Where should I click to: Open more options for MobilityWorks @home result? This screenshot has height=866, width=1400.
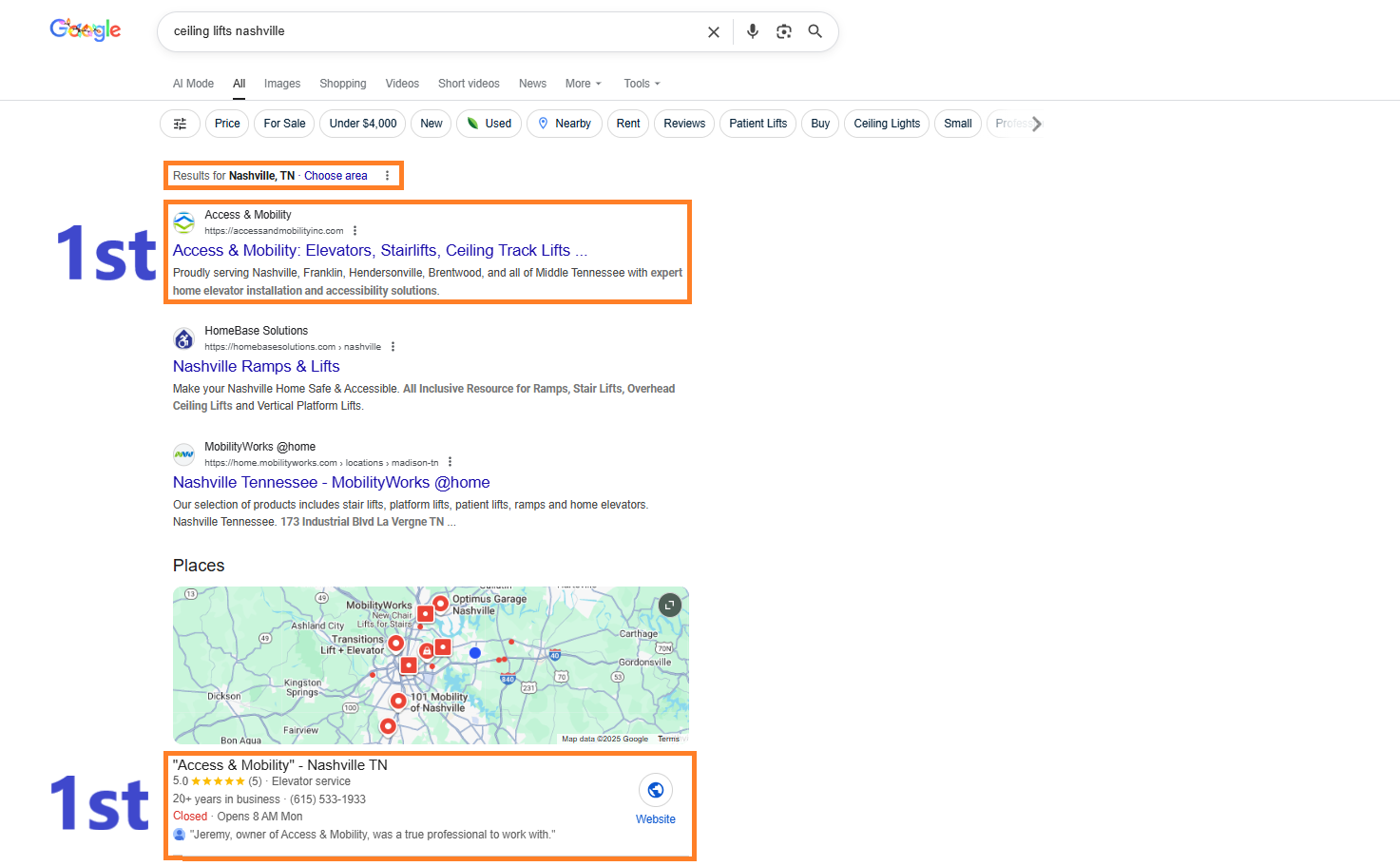451,463
